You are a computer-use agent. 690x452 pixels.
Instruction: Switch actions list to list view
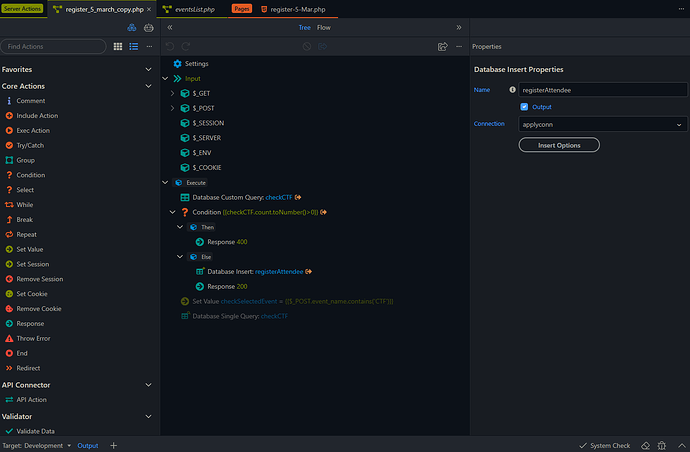click(x=133, y=46)
